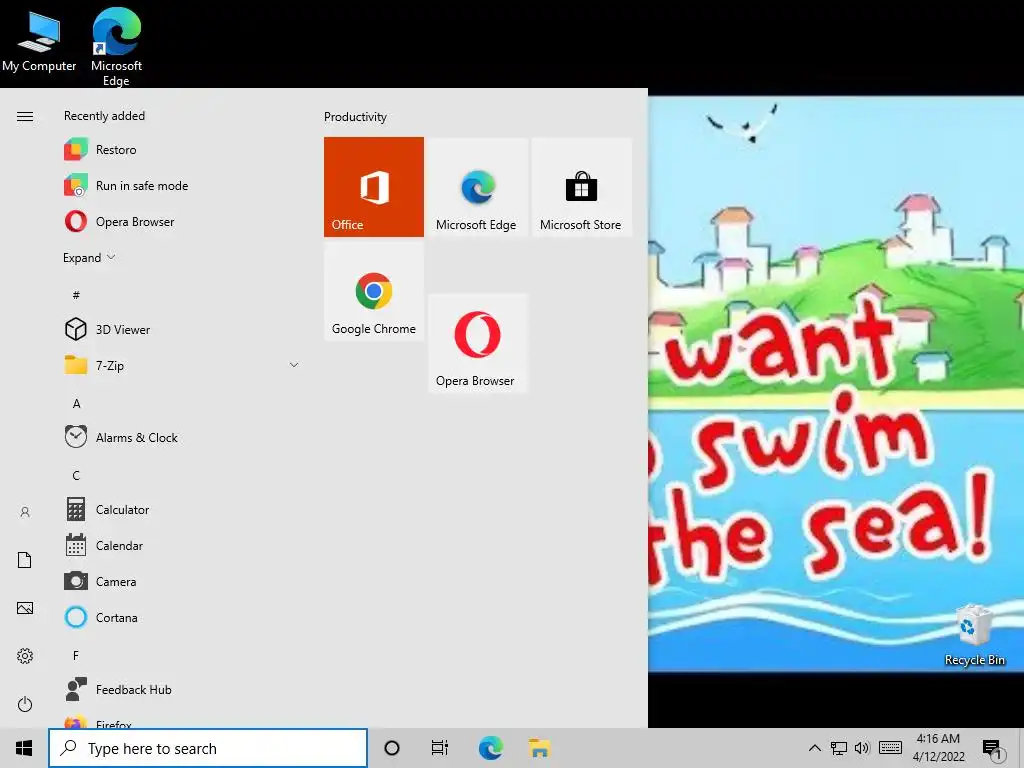This screenshot has width=1024, height=768.
Task: Show hidden tray icons chevron
Action: point(814,748)
